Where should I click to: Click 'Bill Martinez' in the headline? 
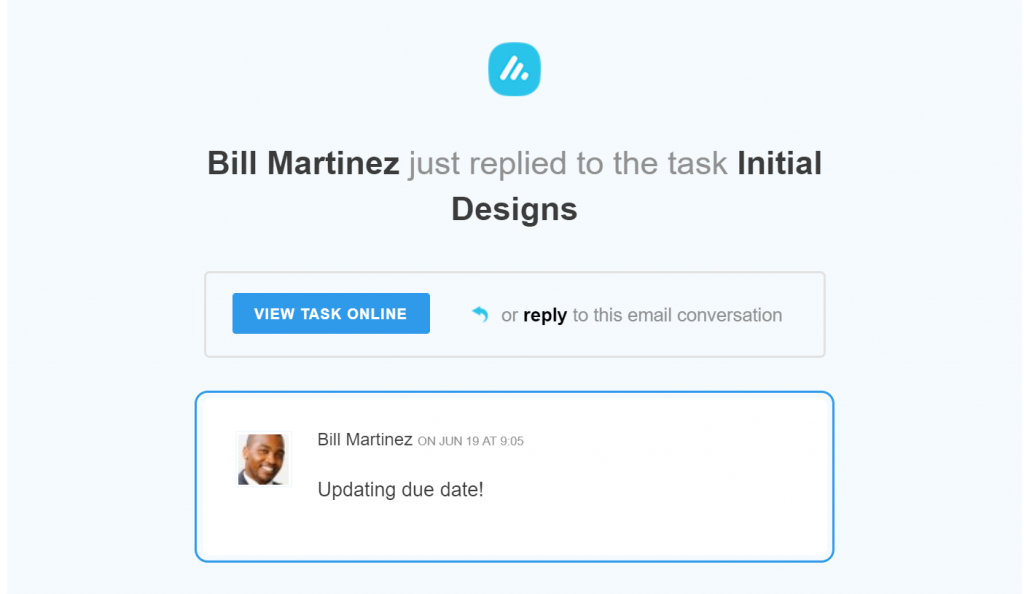(303, 163)
